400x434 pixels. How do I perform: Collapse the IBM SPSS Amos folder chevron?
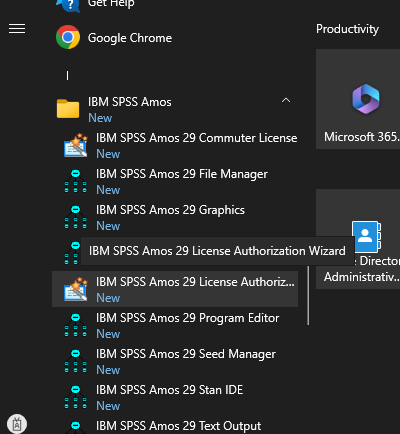(x=286, y=100)
